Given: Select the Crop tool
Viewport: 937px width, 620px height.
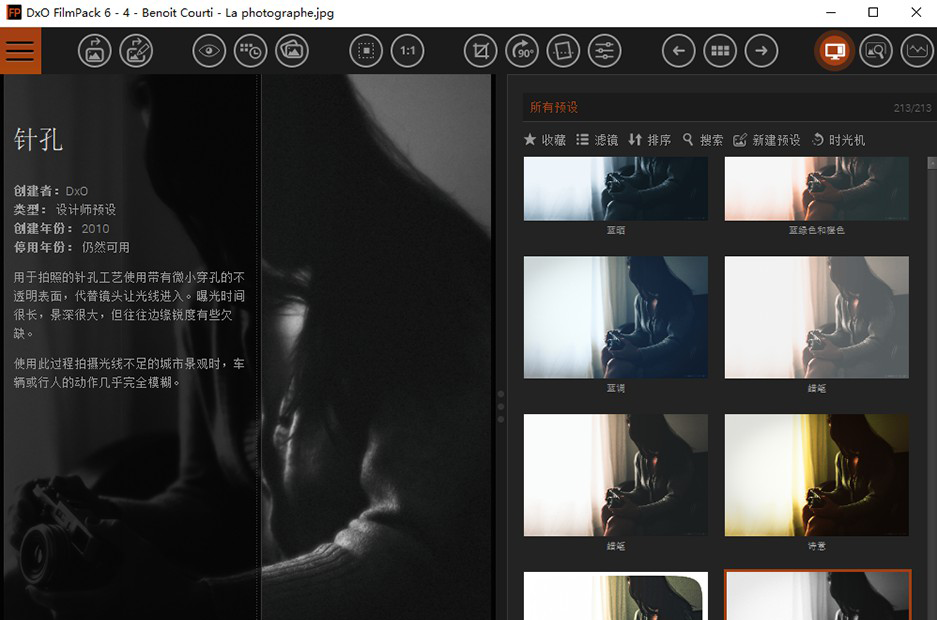Looking at the screenshot, I should click(x=481, y=51).
